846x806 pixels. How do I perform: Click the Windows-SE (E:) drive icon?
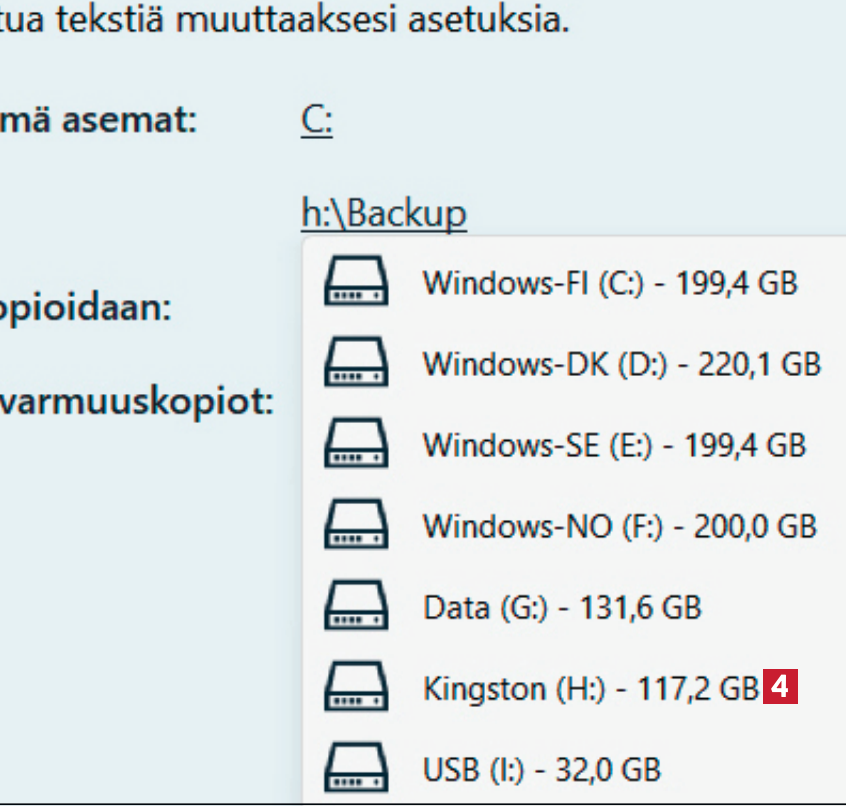point(354,445)
